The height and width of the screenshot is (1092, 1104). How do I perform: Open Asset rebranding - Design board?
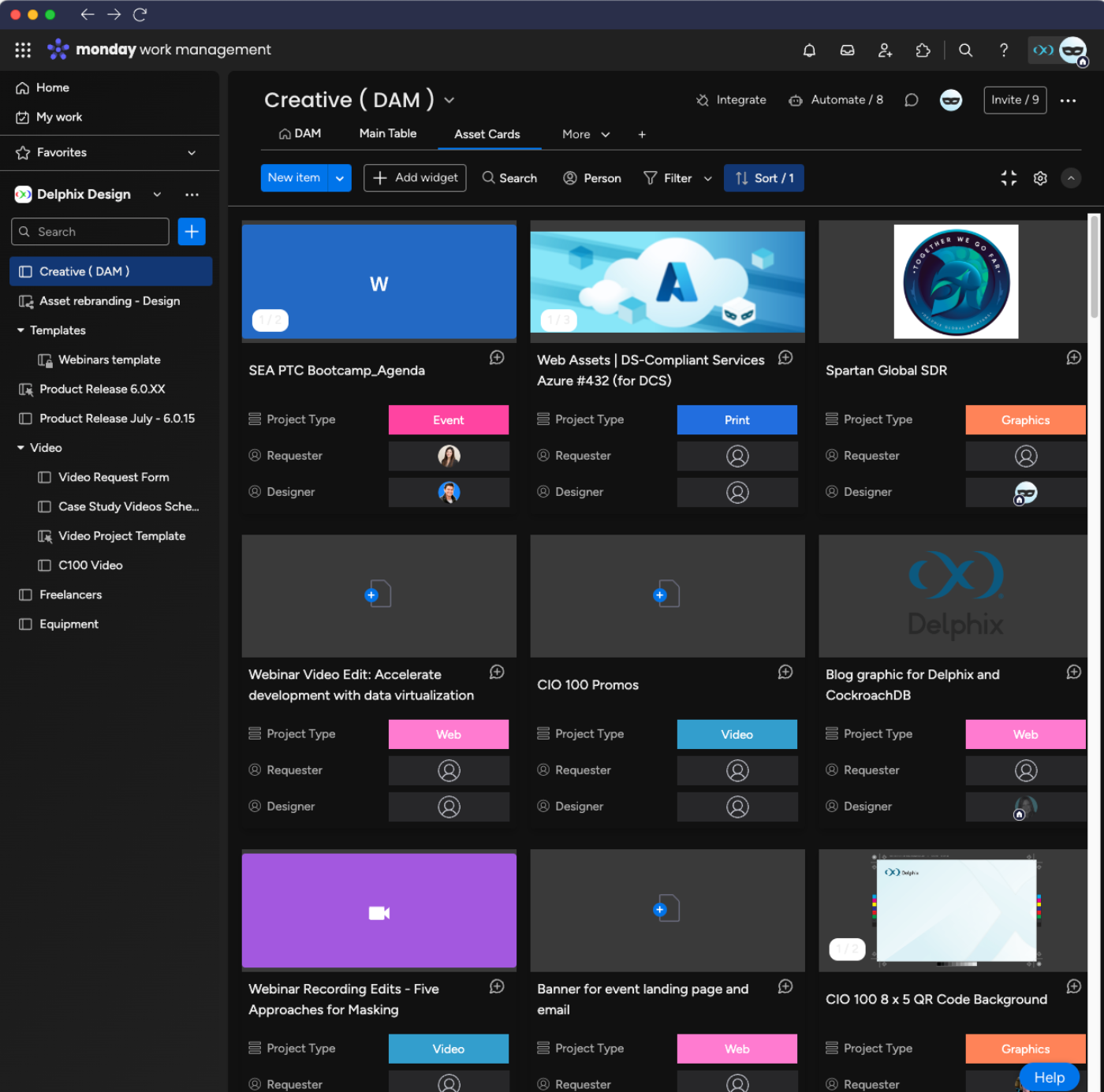(110, 301)
